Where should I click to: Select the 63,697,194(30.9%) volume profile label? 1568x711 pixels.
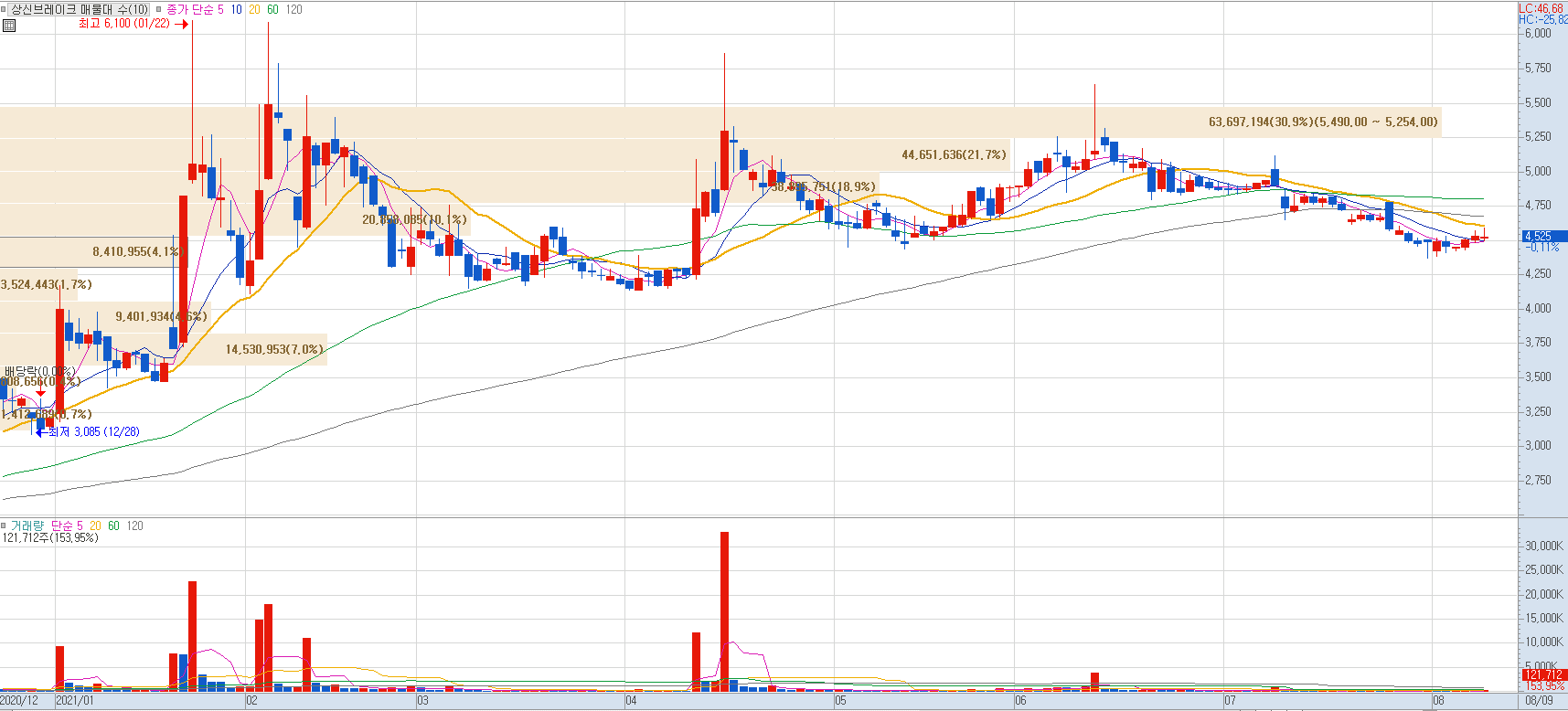(x=1323, y=122)
